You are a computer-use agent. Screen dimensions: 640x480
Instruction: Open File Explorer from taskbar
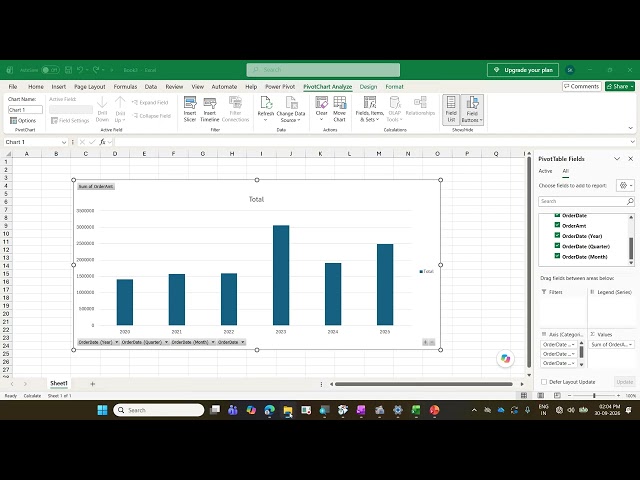(x=288, y=410)
